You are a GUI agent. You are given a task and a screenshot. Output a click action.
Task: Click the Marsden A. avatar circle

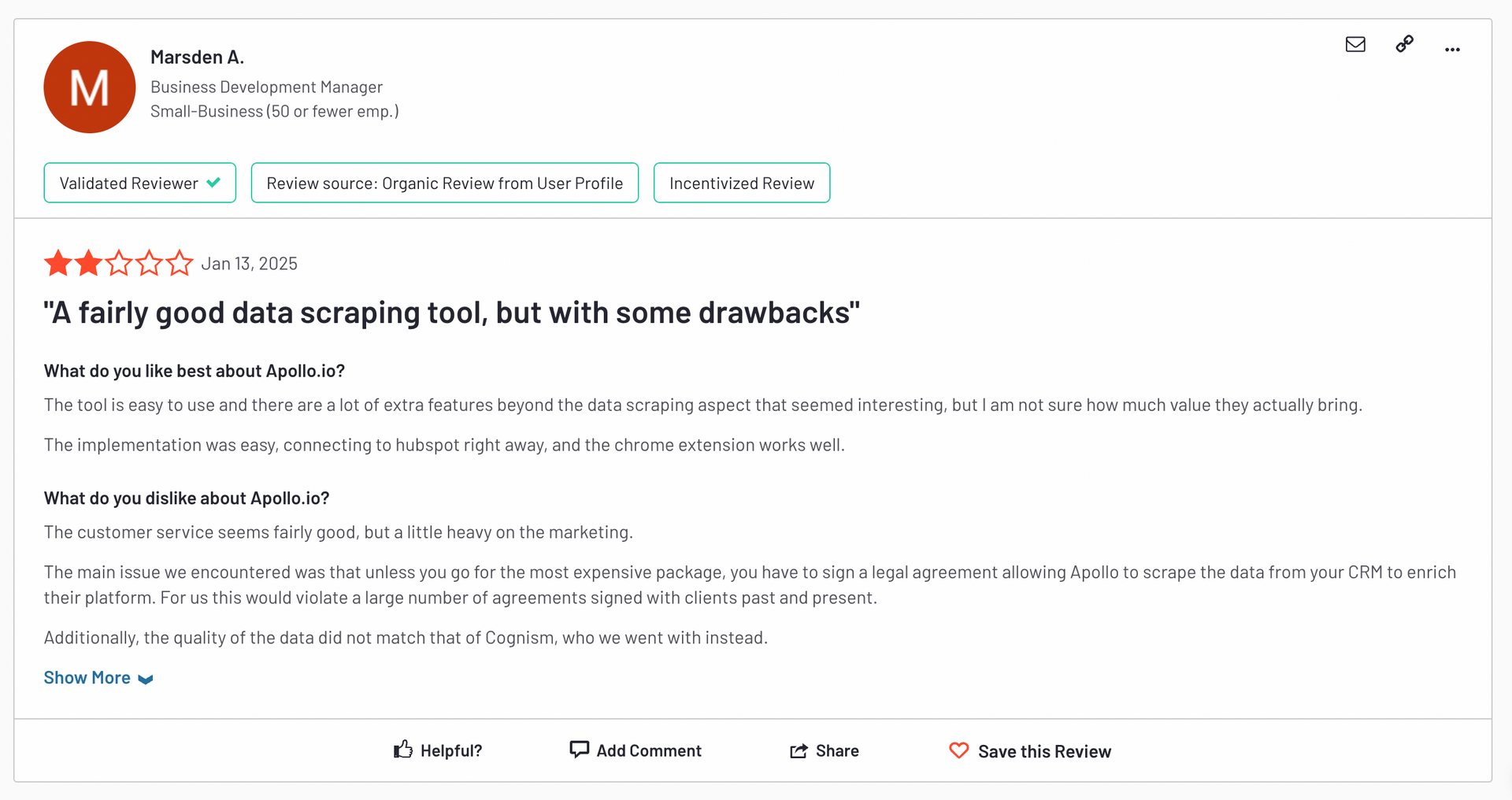coord(90,87)
